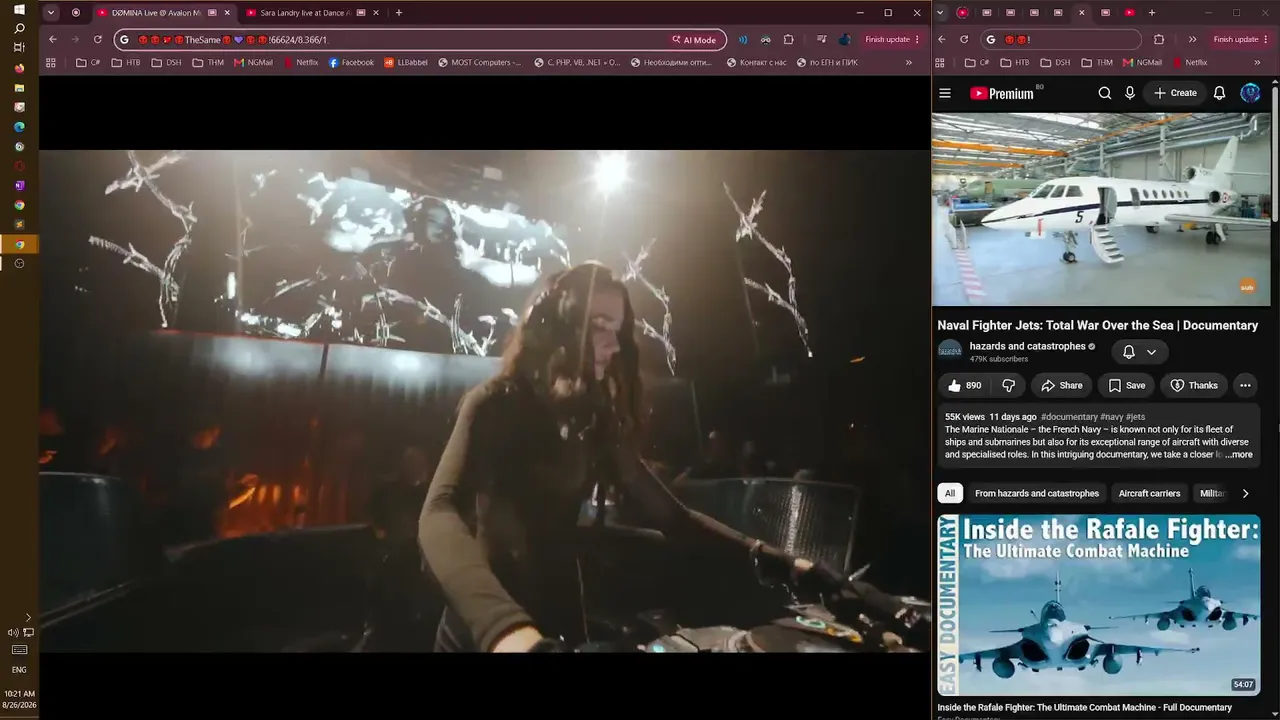The height and width of the screenshot is (720, 1280).
Task: Start YouTube voice search with microphone
Action: (x=1130, y=93)
